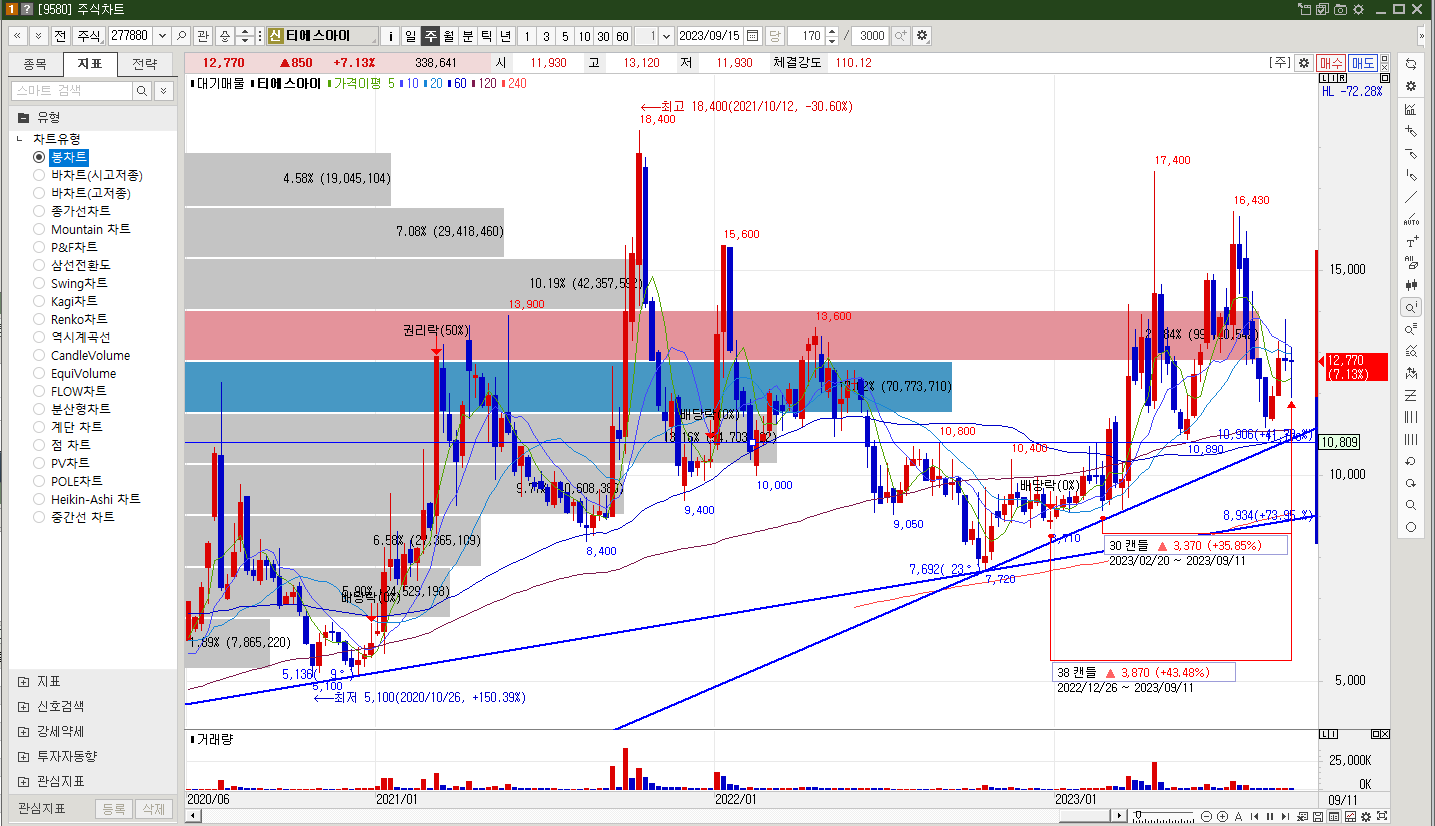
Task: Select the P&F차트 option
Action: pyautogui.click(x=65, y=247)
